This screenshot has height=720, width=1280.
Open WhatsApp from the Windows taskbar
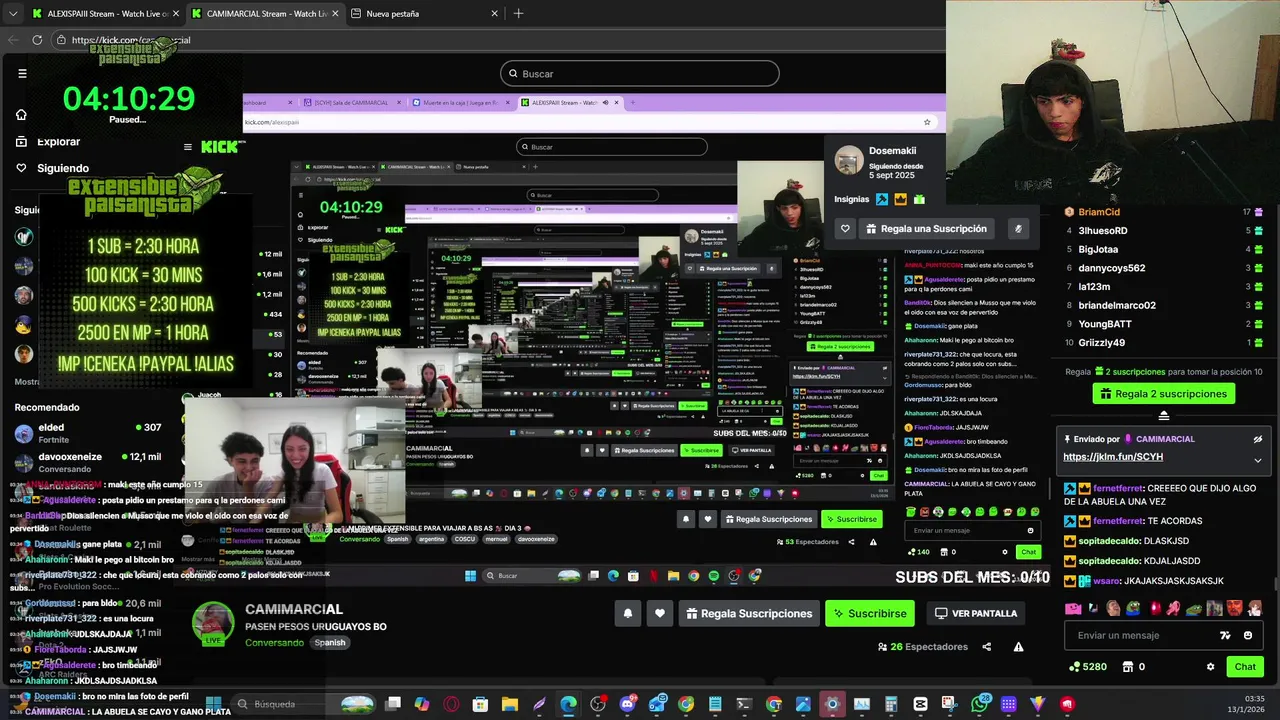click(979, 704)
